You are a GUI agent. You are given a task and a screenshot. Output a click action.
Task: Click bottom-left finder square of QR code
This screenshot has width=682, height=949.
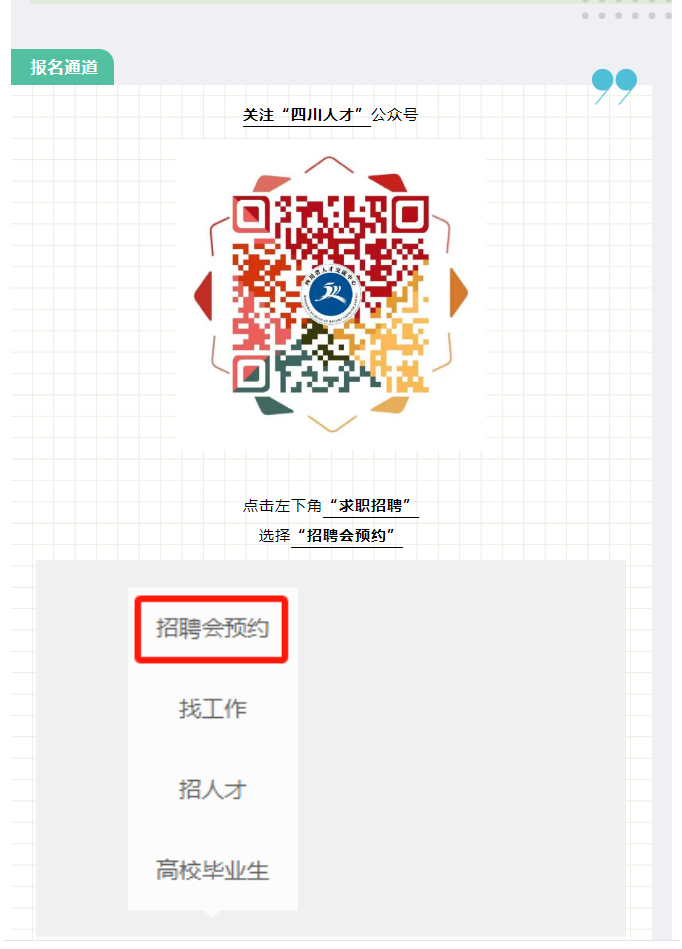(x=250, y=374)
